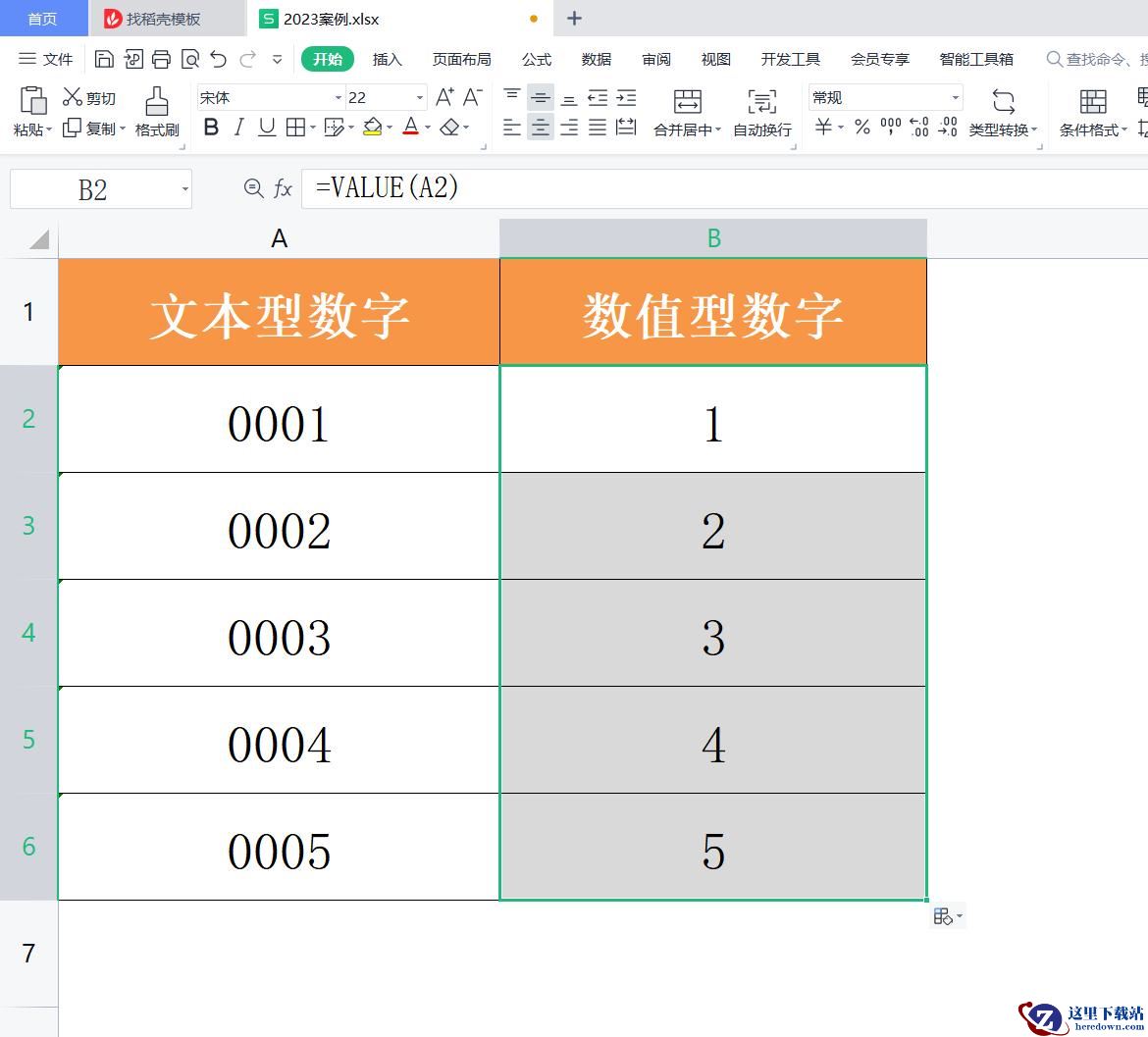
Task: Open the 文件 file menu
Action: coord(45,59)
